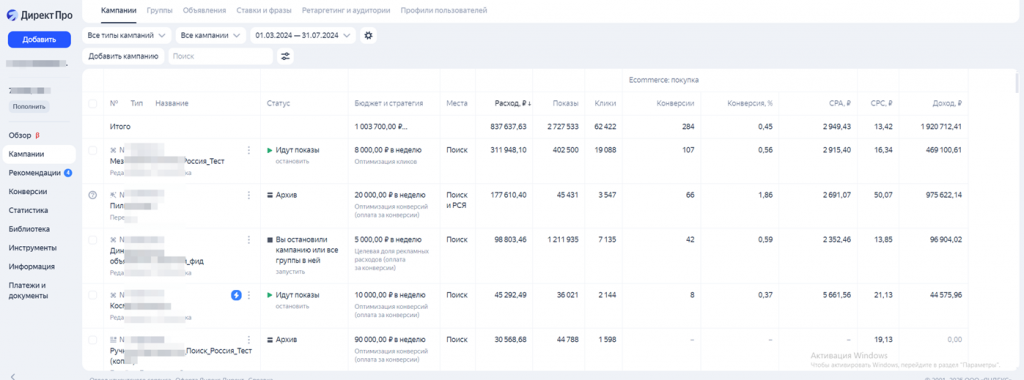This screenshot has height=380, width=1024.
Task: Switch to the Кампании tab
Action: [119, 10]
